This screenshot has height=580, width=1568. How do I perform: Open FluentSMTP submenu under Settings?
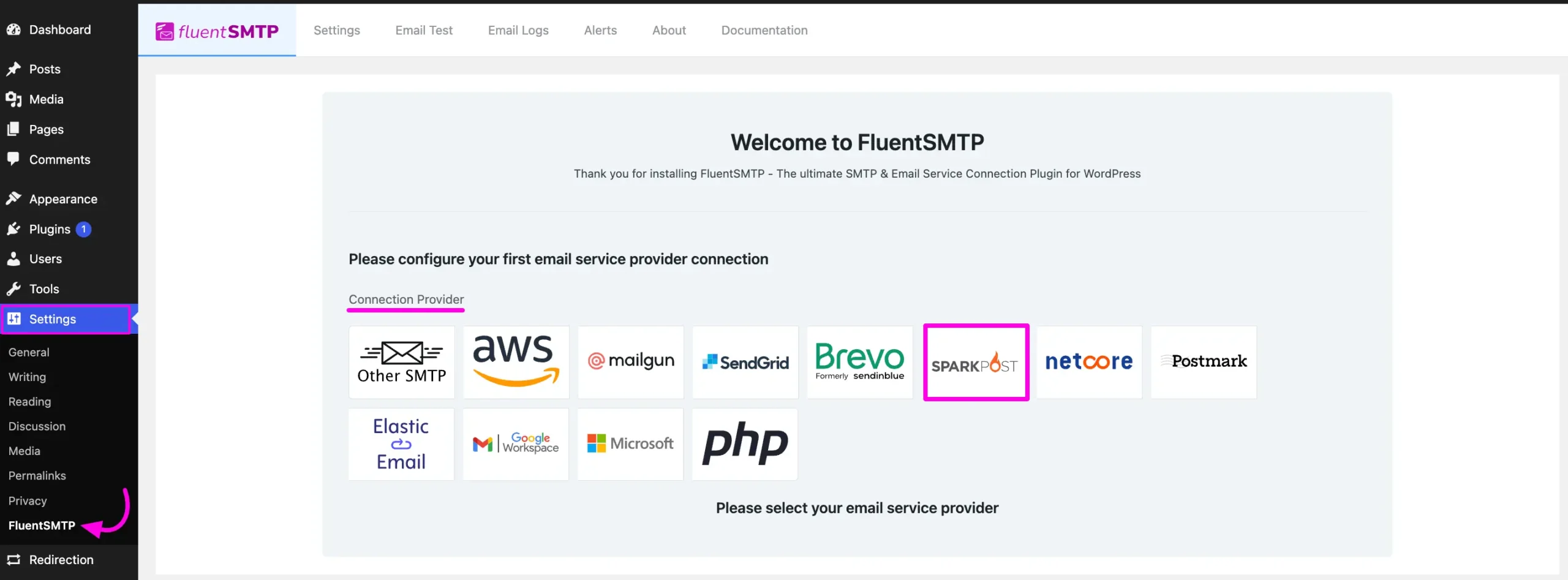pos(42,525)
